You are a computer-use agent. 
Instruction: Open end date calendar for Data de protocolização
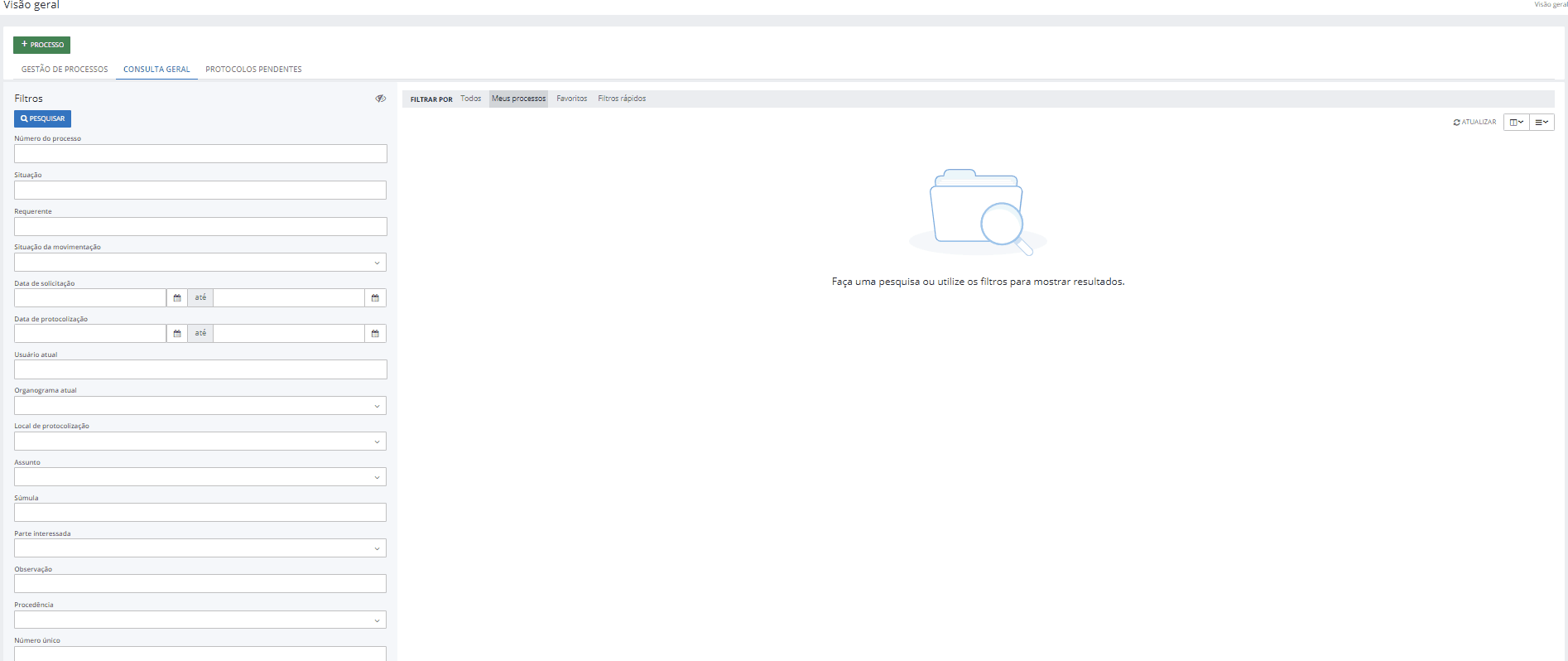pyautogui.click(x=375, y=334)
